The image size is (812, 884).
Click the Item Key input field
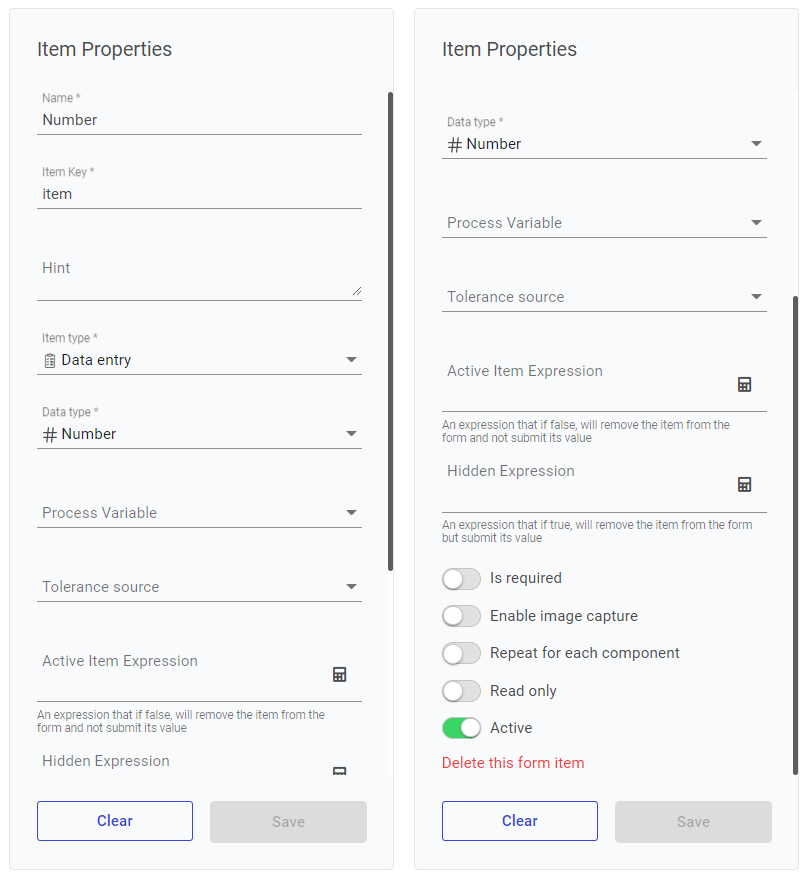click(x=199, y=194)
